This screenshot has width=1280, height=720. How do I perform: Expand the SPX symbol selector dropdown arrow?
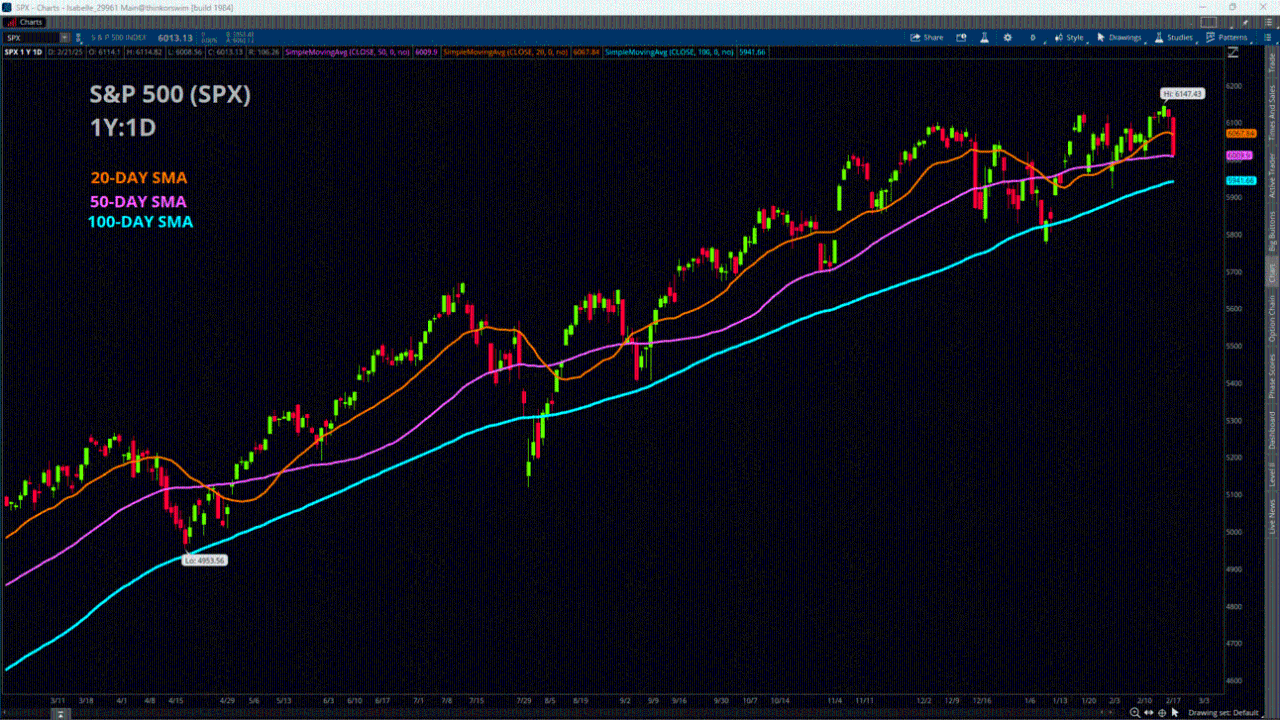click(64, 38)
